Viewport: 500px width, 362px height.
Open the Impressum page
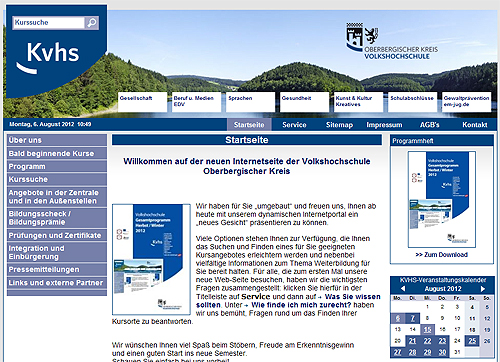384,125
